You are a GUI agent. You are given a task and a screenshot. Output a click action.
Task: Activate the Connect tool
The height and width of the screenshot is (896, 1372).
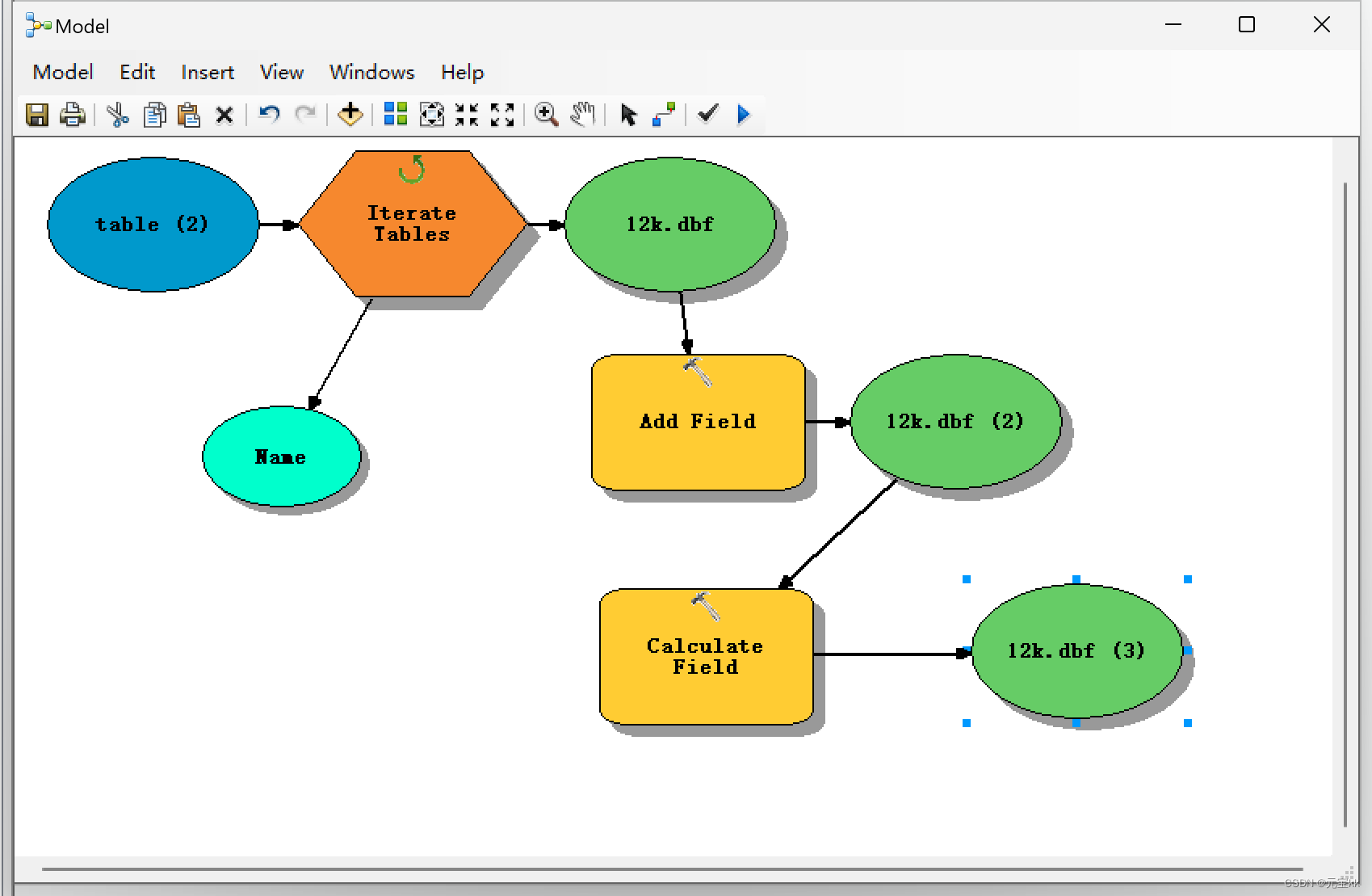(664, 114)
